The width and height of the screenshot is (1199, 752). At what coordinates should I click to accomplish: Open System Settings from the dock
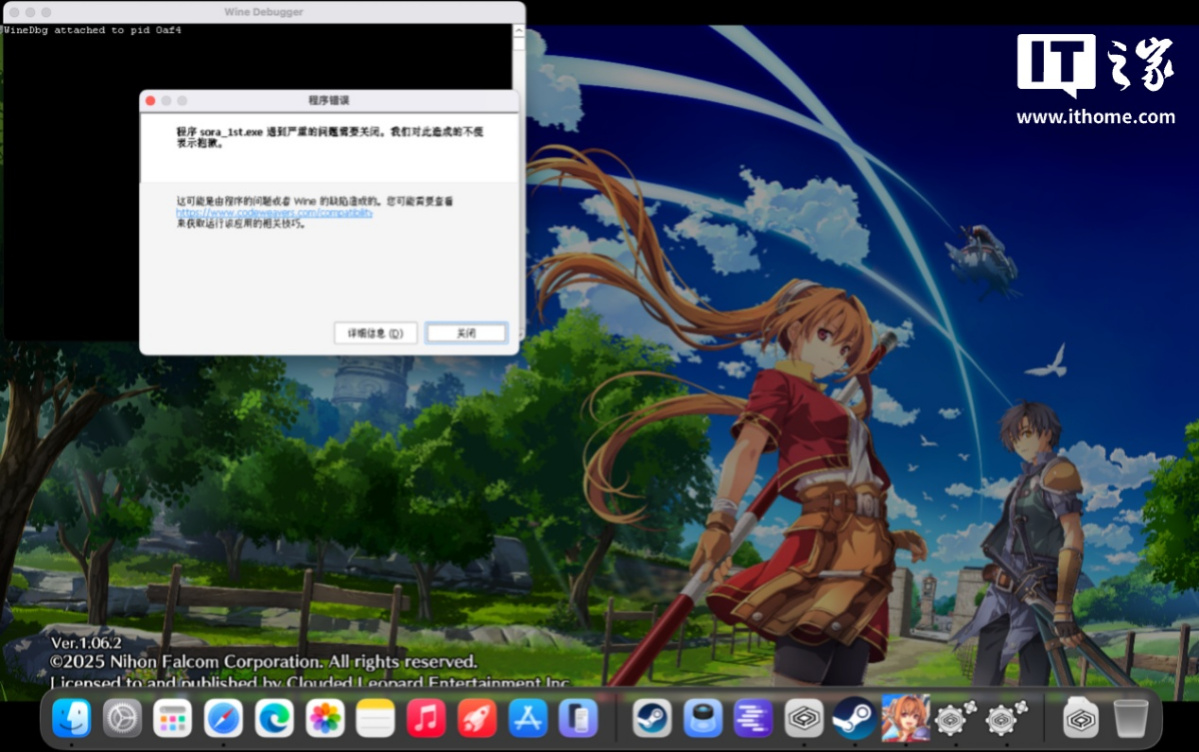(123, 718)
